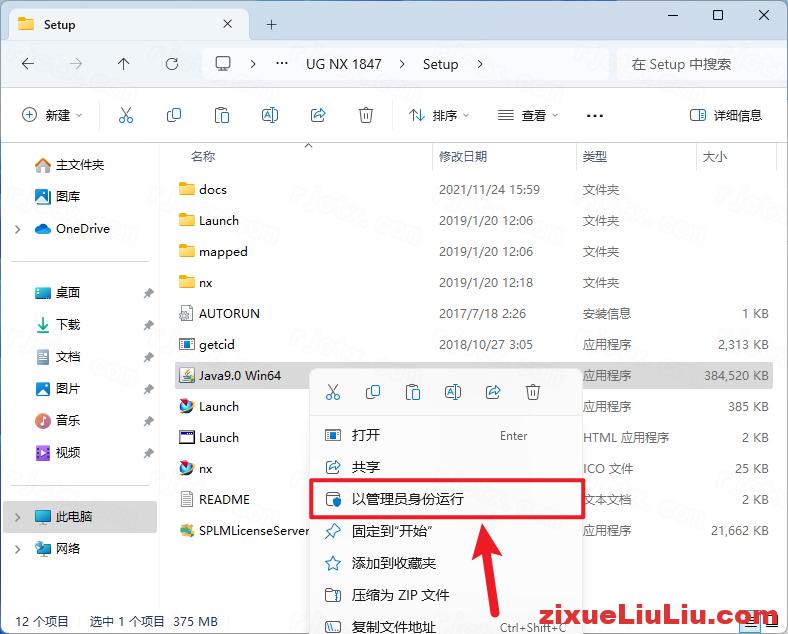Open 下载 in the sidebar
This screenshot has width=788, height=634.
[x=57, y=325]
